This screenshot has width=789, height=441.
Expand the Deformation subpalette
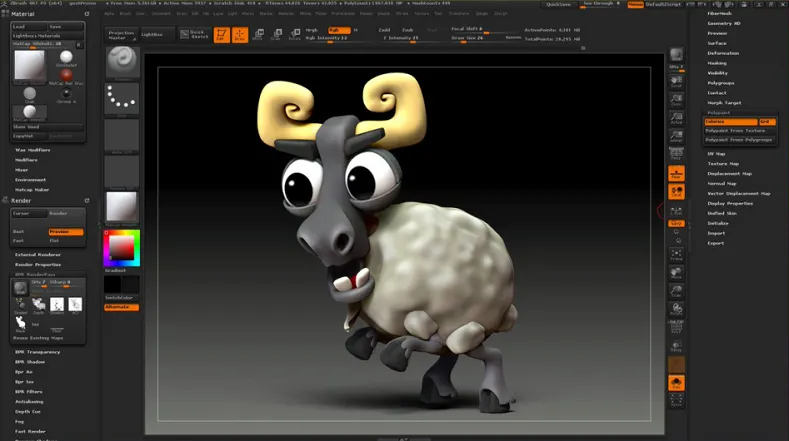(723, 53)
